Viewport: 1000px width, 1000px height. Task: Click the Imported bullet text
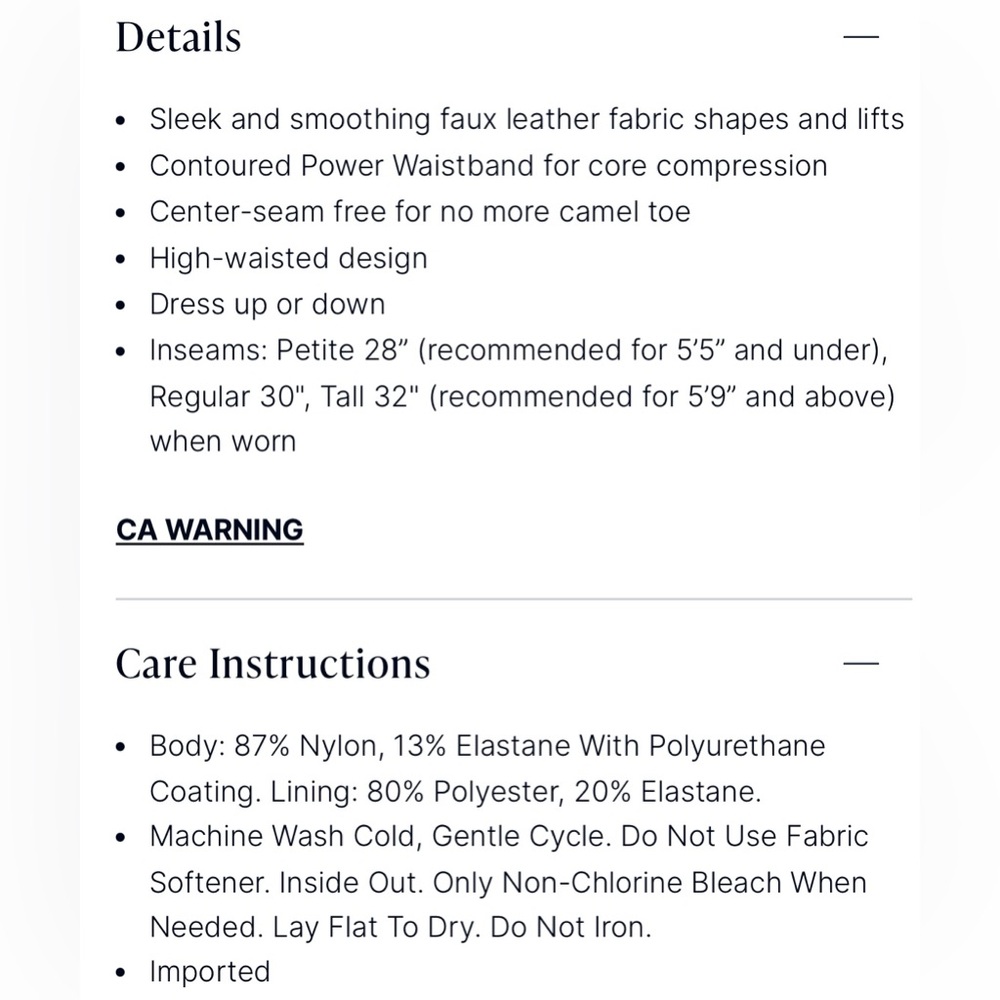tap(210, 972)
